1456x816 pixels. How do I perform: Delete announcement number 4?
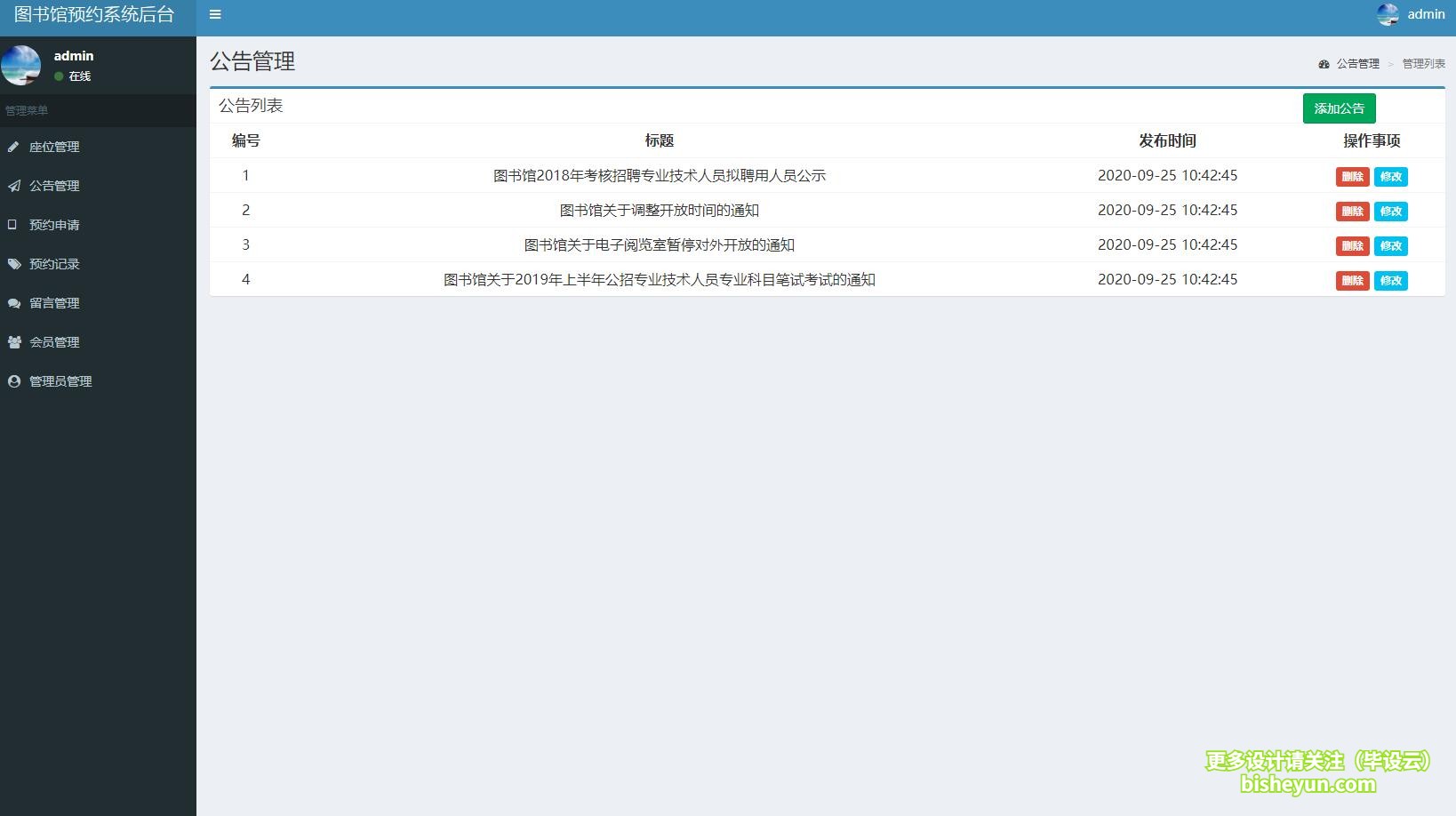coord(1352,281)
